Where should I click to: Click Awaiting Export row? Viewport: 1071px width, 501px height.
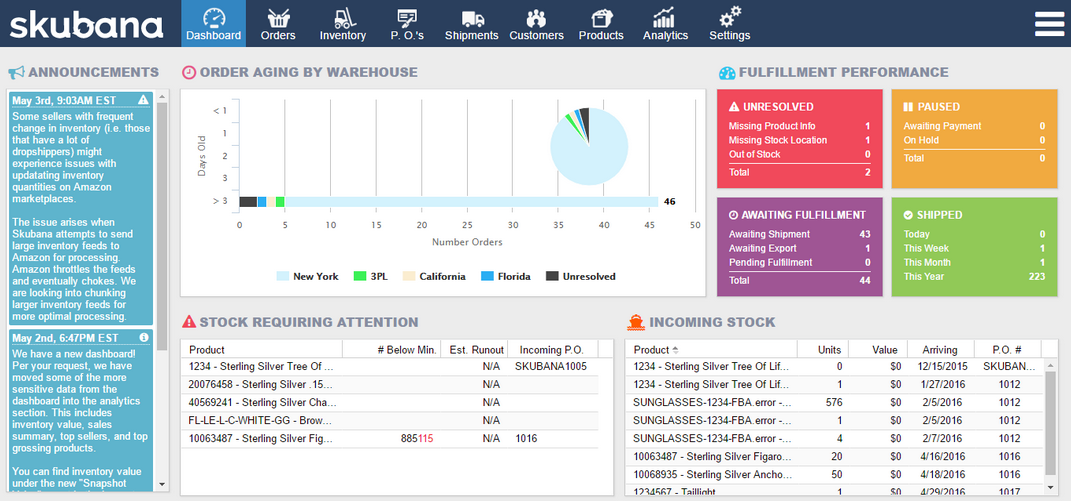coord(799,248)
